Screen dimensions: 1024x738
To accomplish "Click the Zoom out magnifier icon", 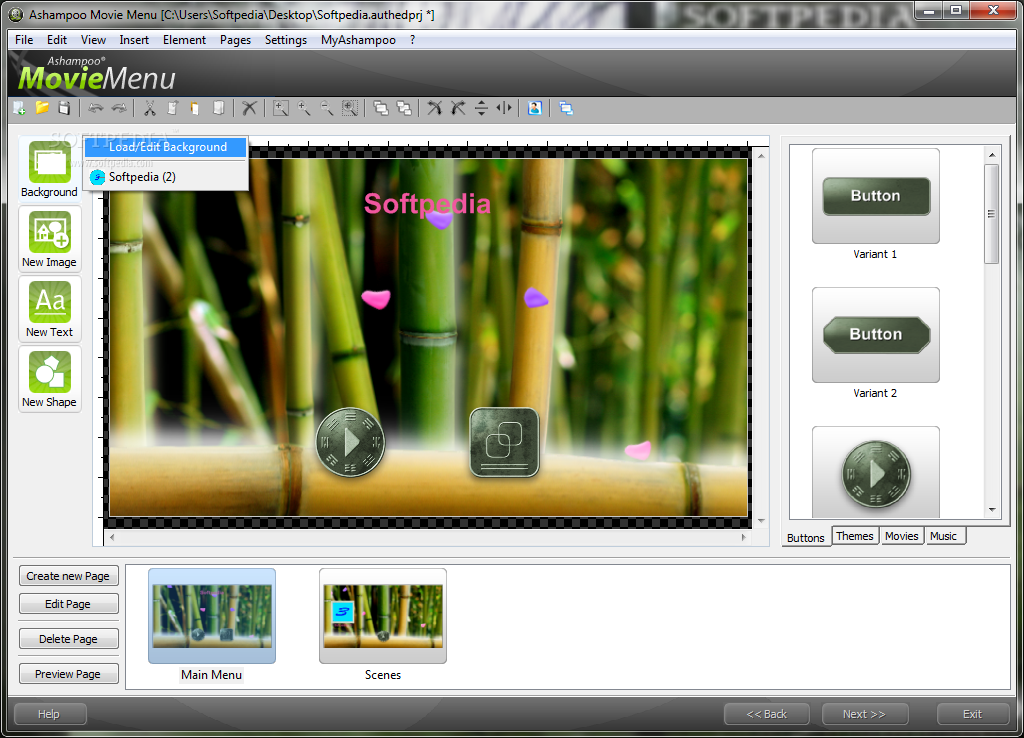I will click(327, 108).
